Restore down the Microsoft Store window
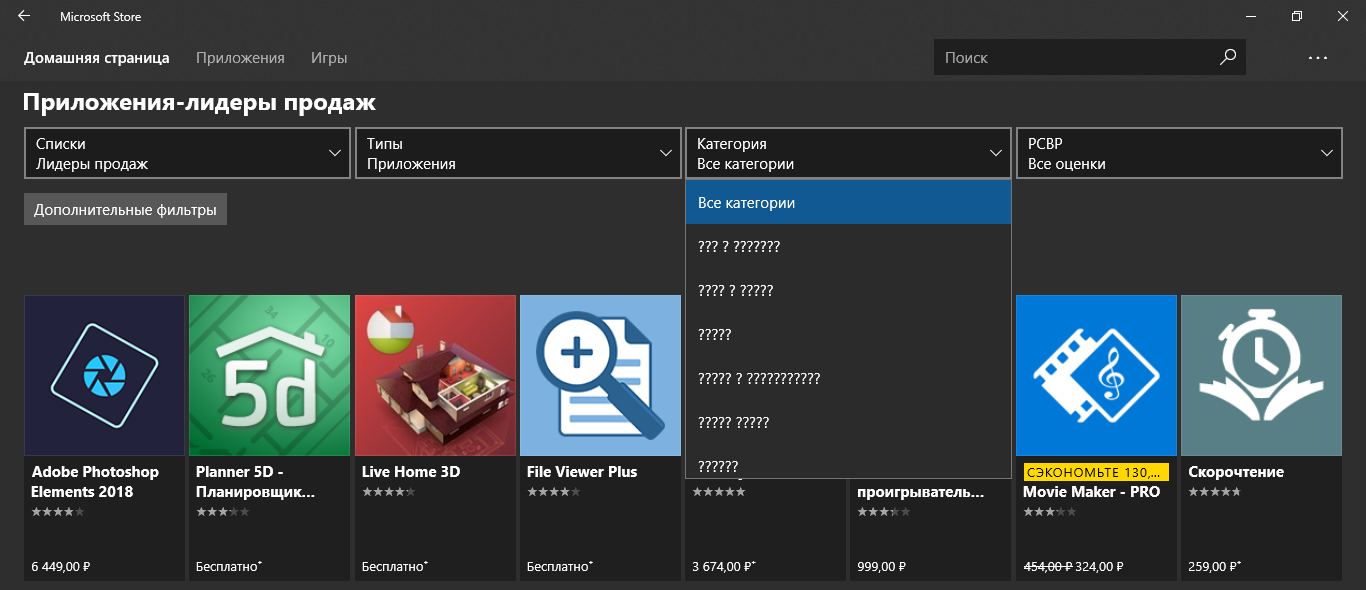The height and width of the screenshot is (590, 1366). pyautogui.click(x=1297, y=16)
